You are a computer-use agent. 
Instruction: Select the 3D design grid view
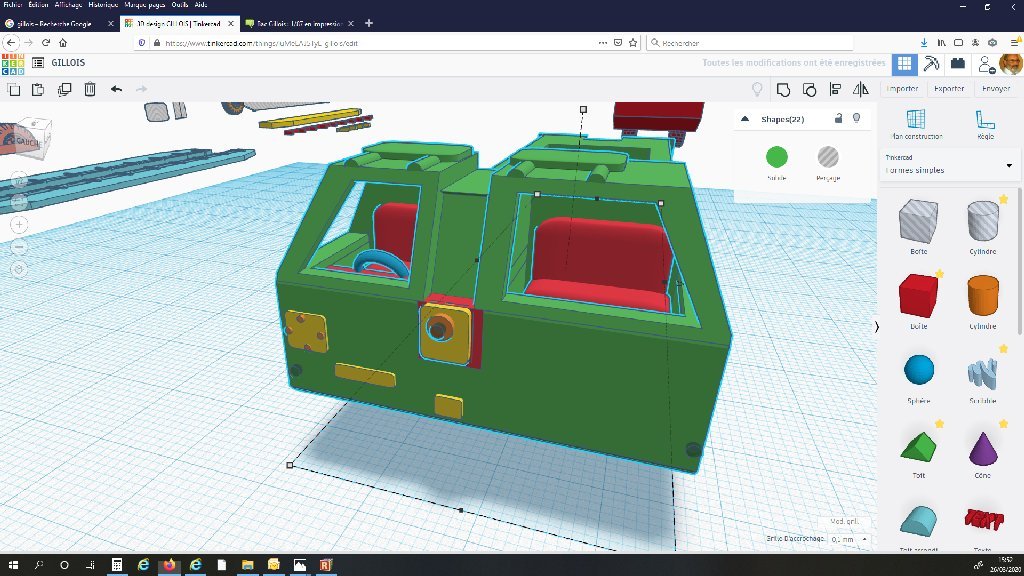click(x=904, y=63)
